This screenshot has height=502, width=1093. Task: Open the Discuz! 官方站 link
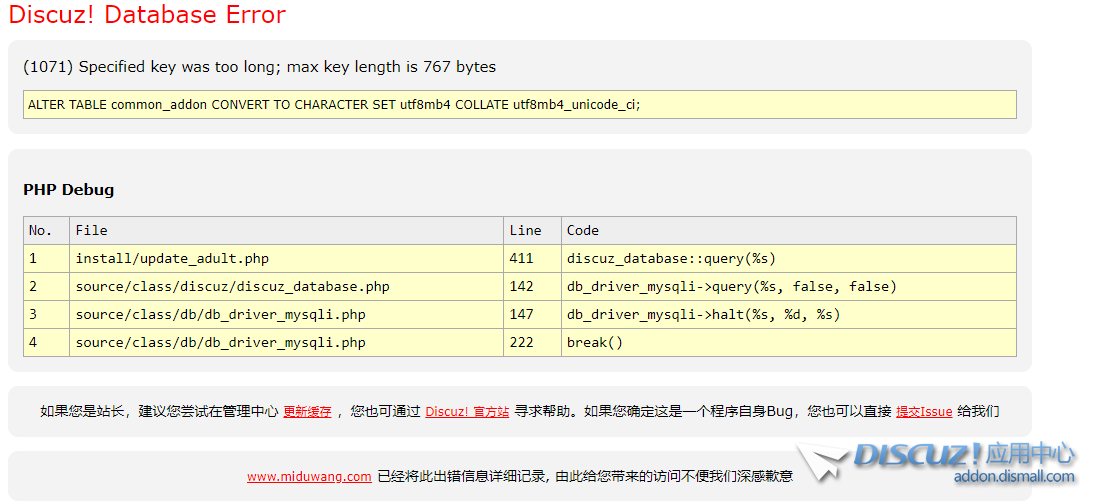pyautogui.click(x=467, y=411)
